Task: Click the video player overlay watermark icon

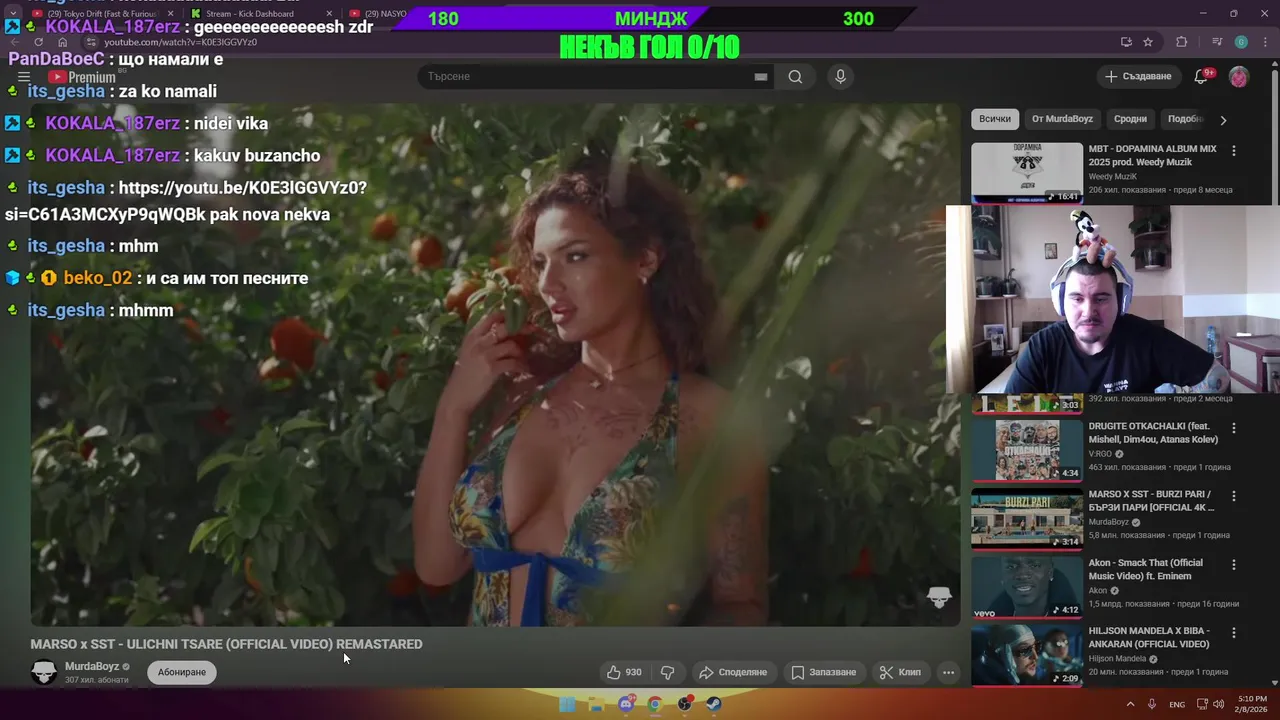Action: coord(938,597)
